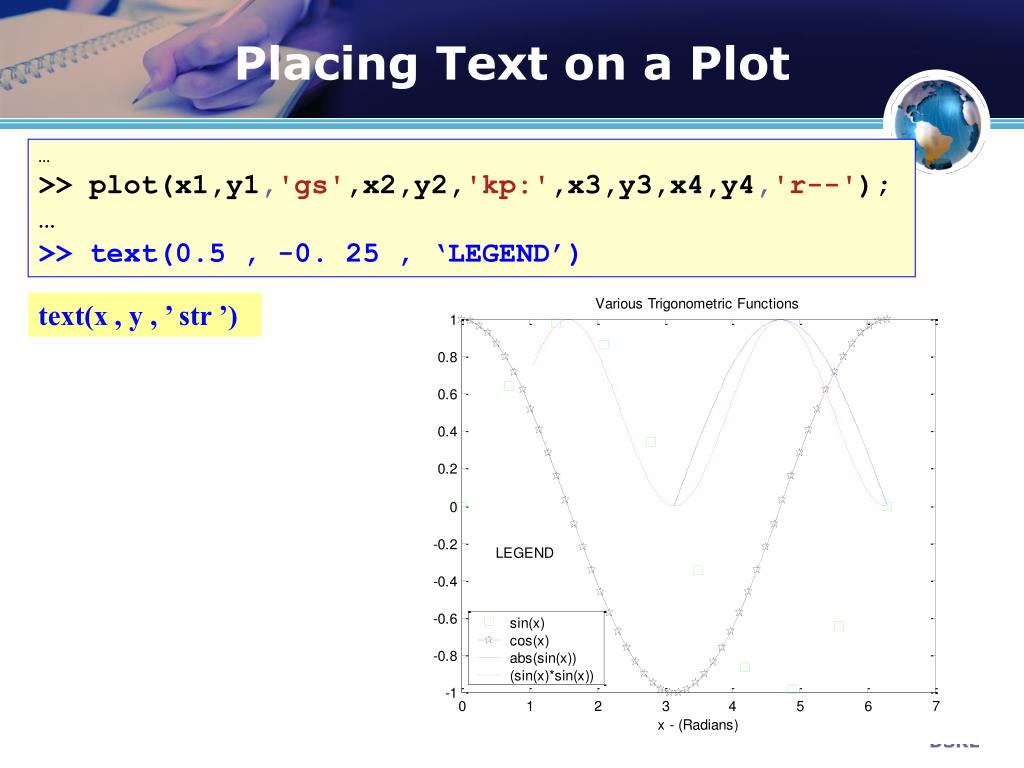
Task: Click the x-axis tick label 5
Action: tap(800, 706)
